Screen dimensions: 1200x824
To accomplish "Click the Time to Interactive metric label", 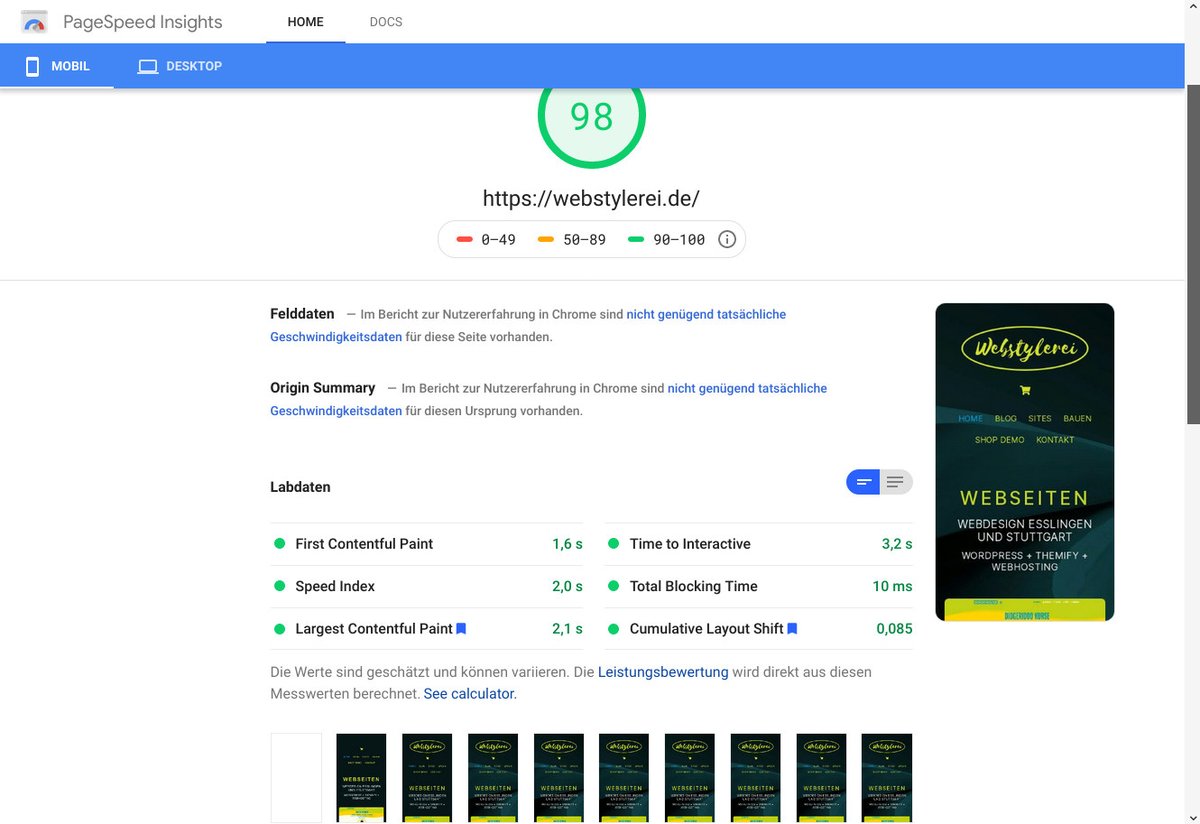I will click(690, 544).
